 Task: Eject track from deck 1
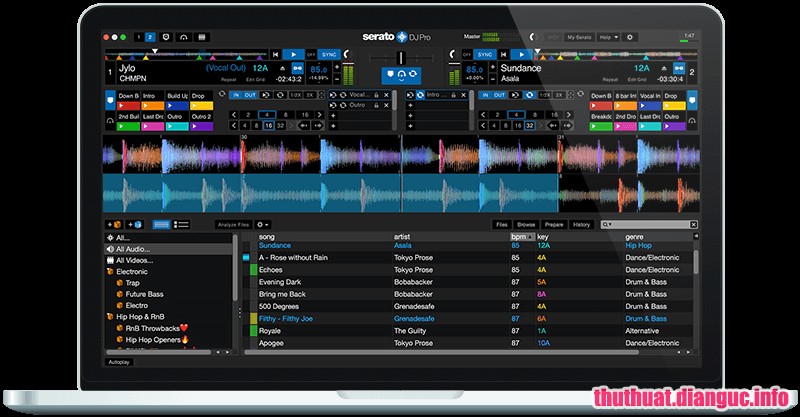pos(283,68)
